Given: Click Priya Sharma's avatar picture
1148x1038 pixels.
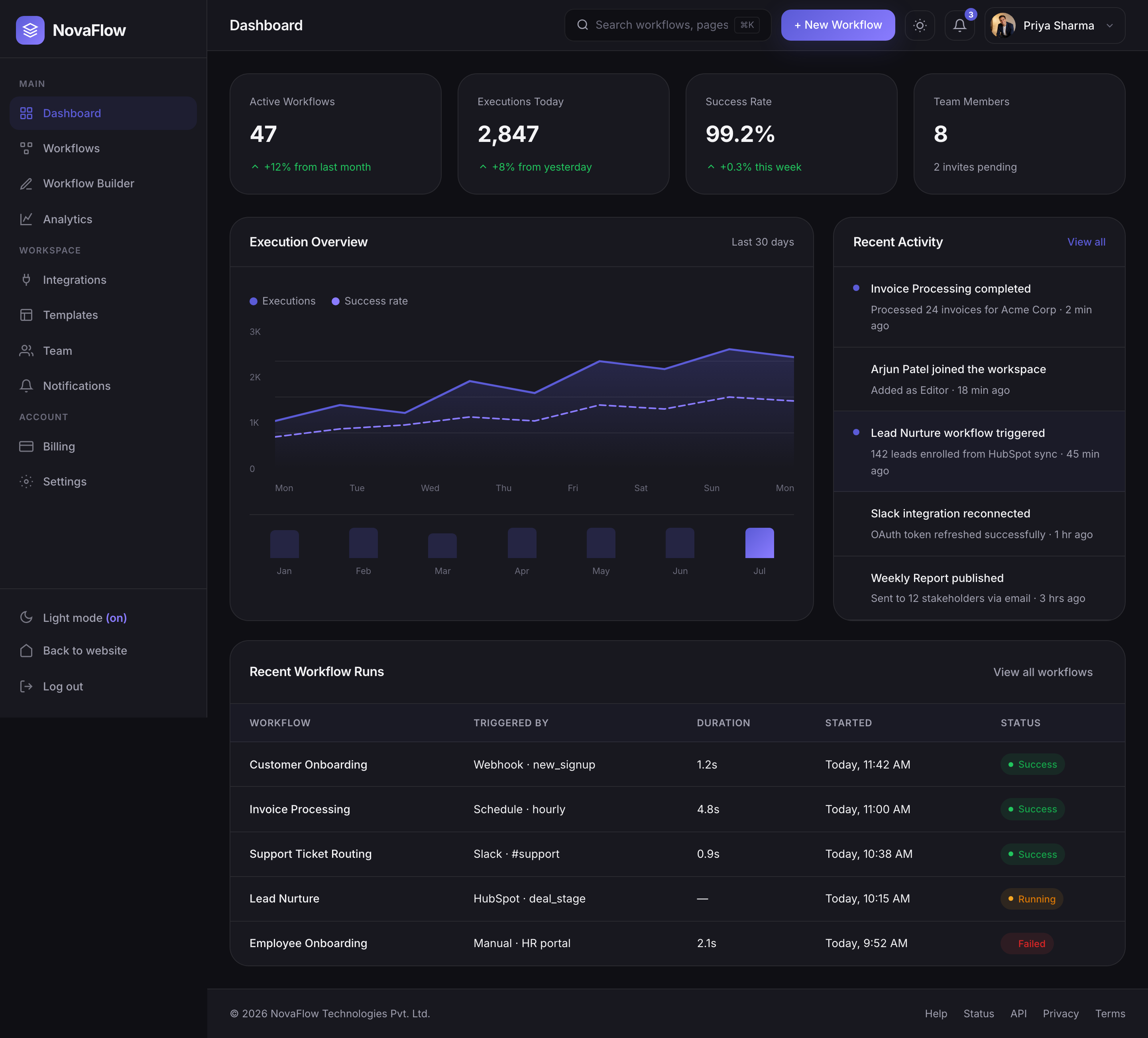Looking at the screenshot, I should tap(1003, 26).
